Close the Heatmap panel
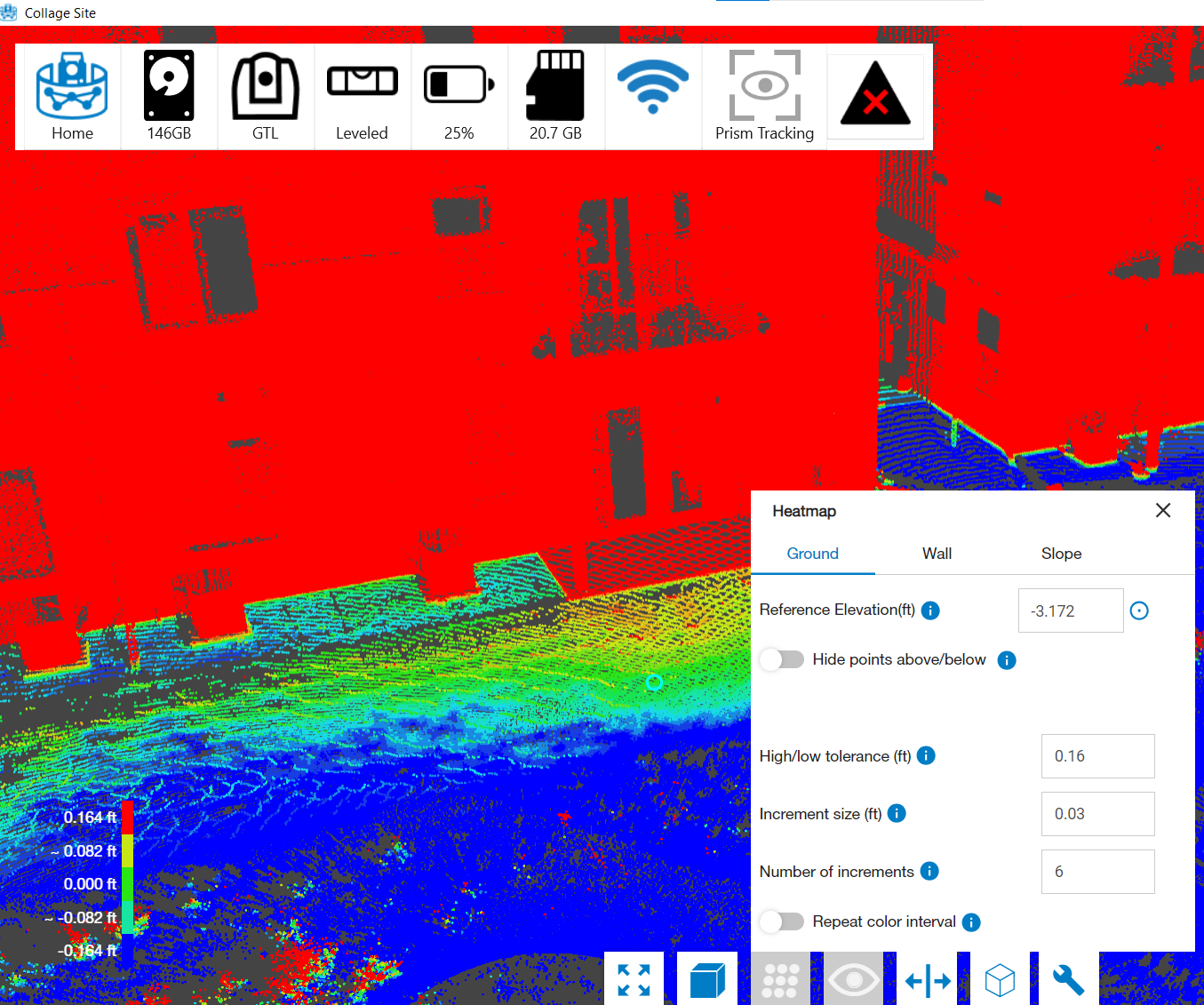Viewport: 1204px width, 1005px height. click(x=1163, y=510)
